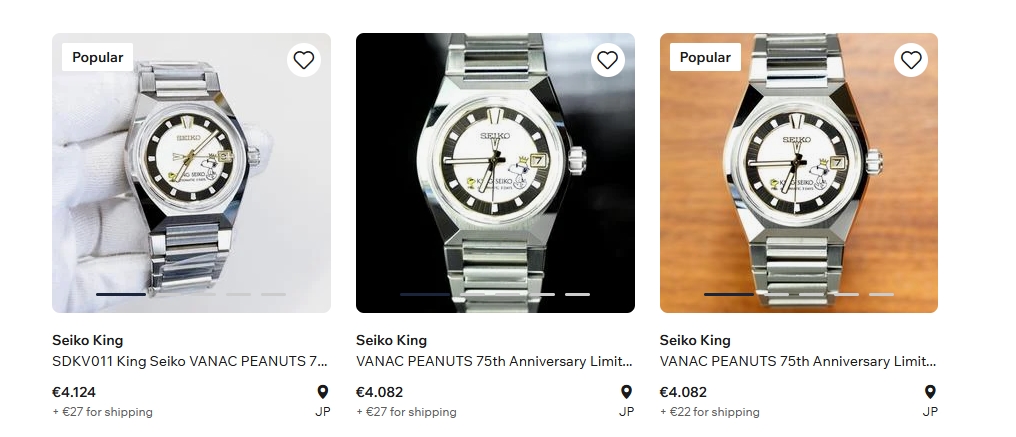Click Seiko King brand on the first listing
Image resolution: width=1016 pixels, height=437 pixels.
pos(88,340)
